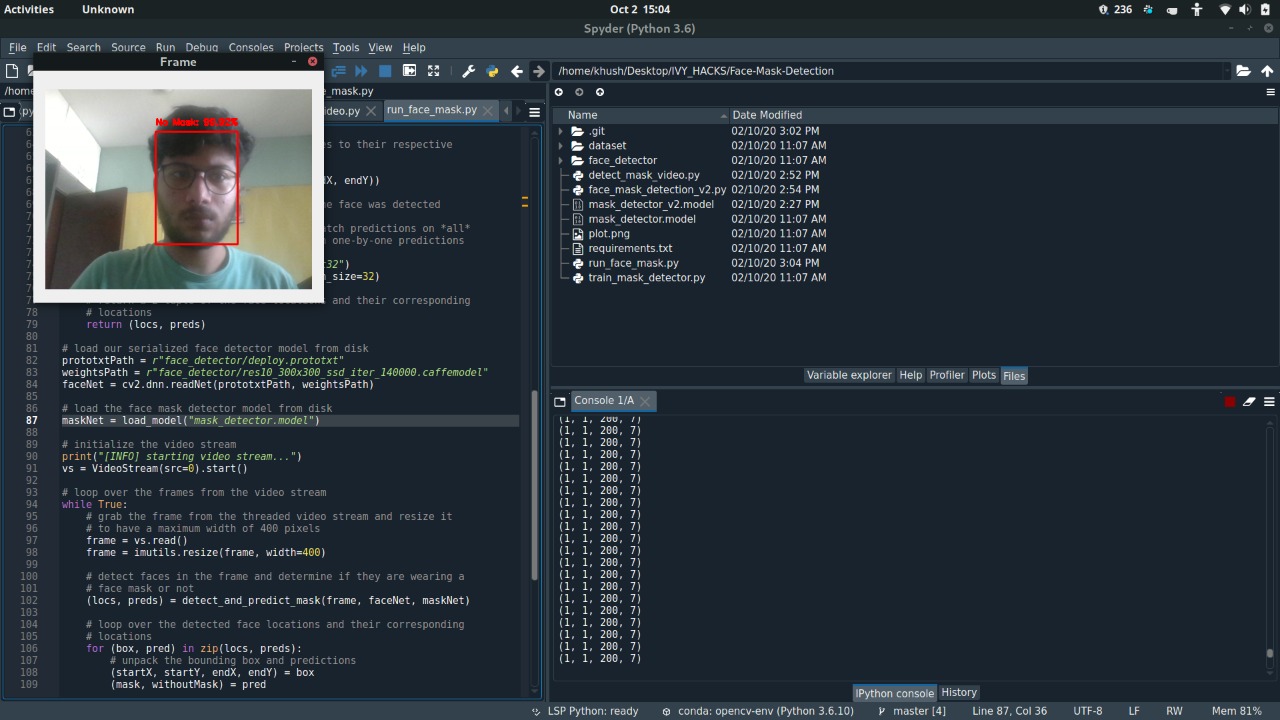
Task: Click the Continue execution double-arrow icon
Action: [361, 71]
